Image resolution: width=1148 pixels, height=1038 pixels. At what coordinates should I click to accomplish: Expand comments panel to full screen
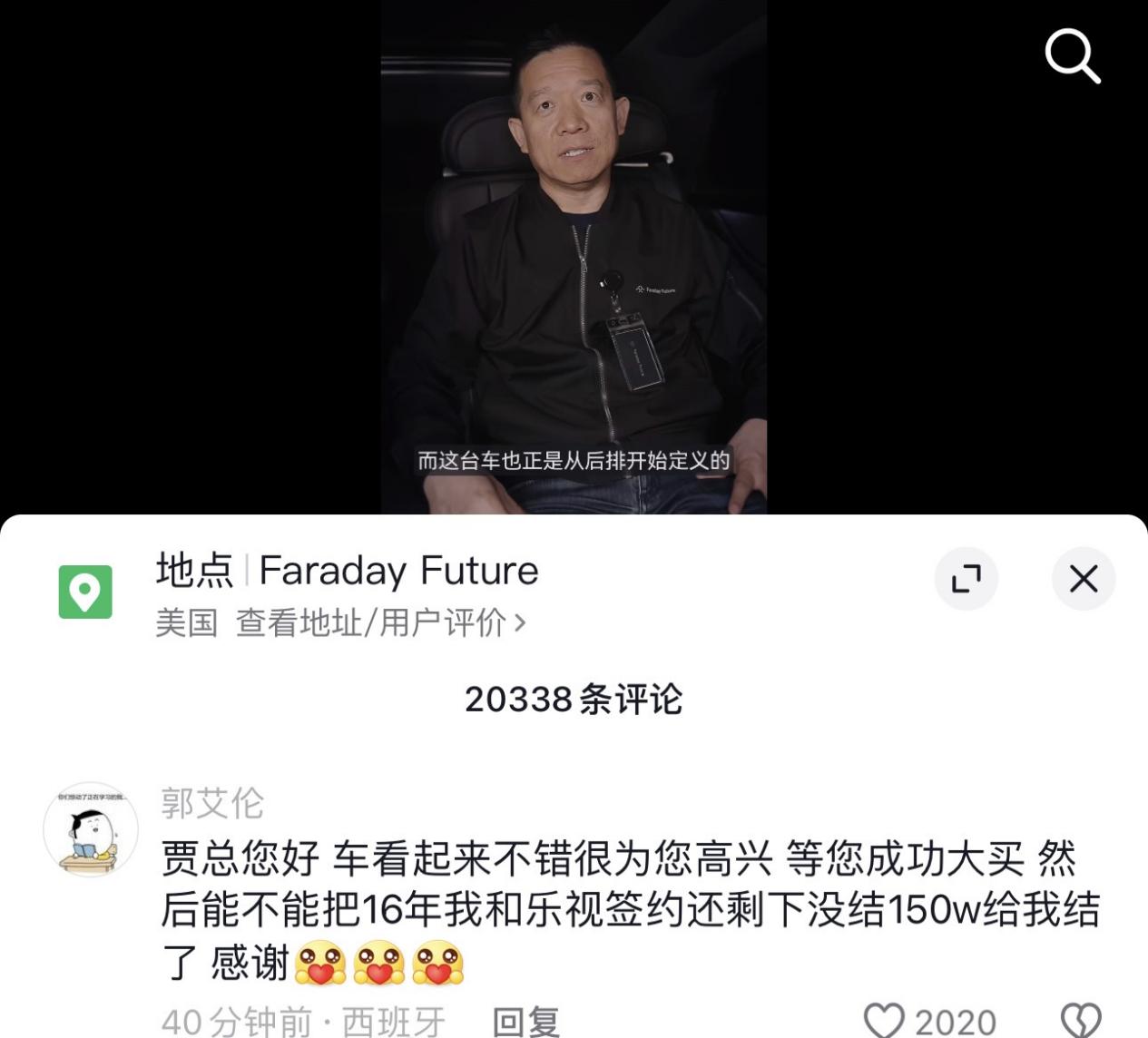point(966,579)
